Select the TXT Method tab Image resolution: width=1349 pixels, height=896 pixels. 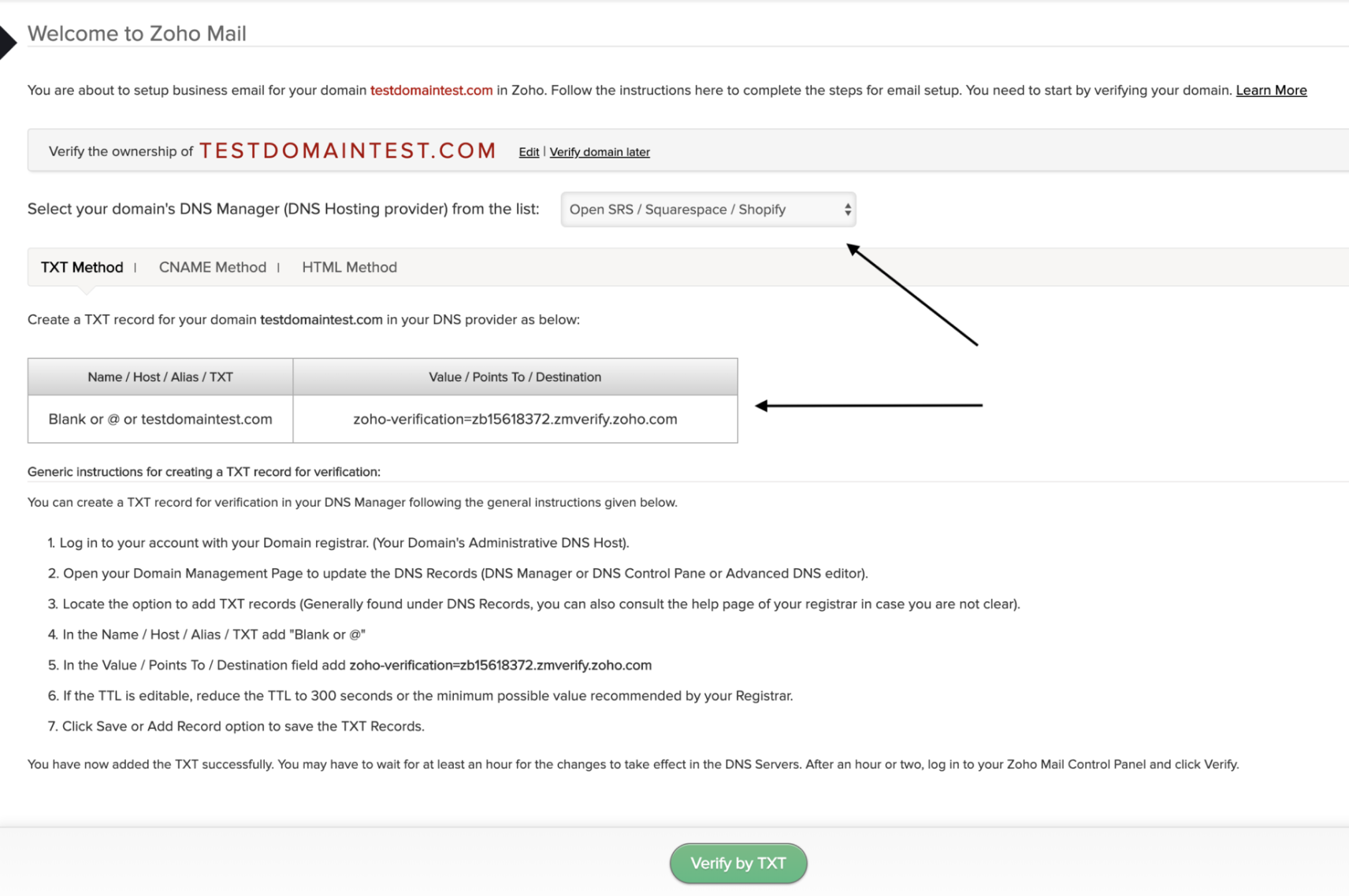pyautogui.click(x=83, y=267)
